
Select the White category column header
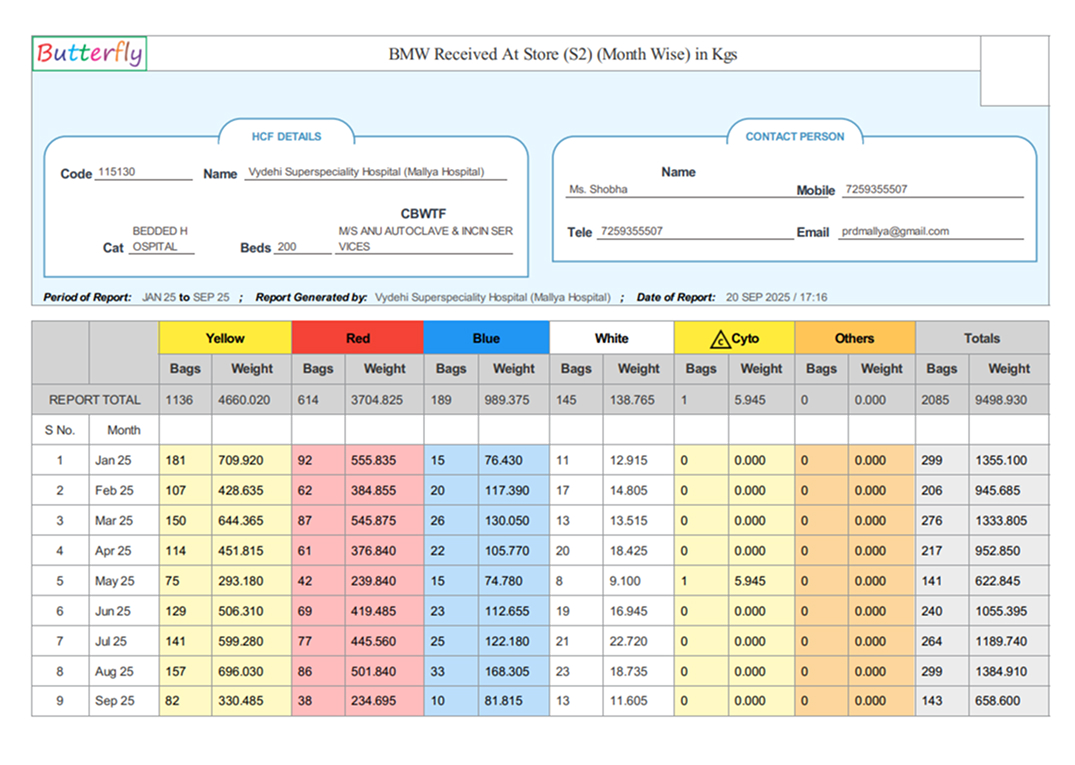[611, 338]
